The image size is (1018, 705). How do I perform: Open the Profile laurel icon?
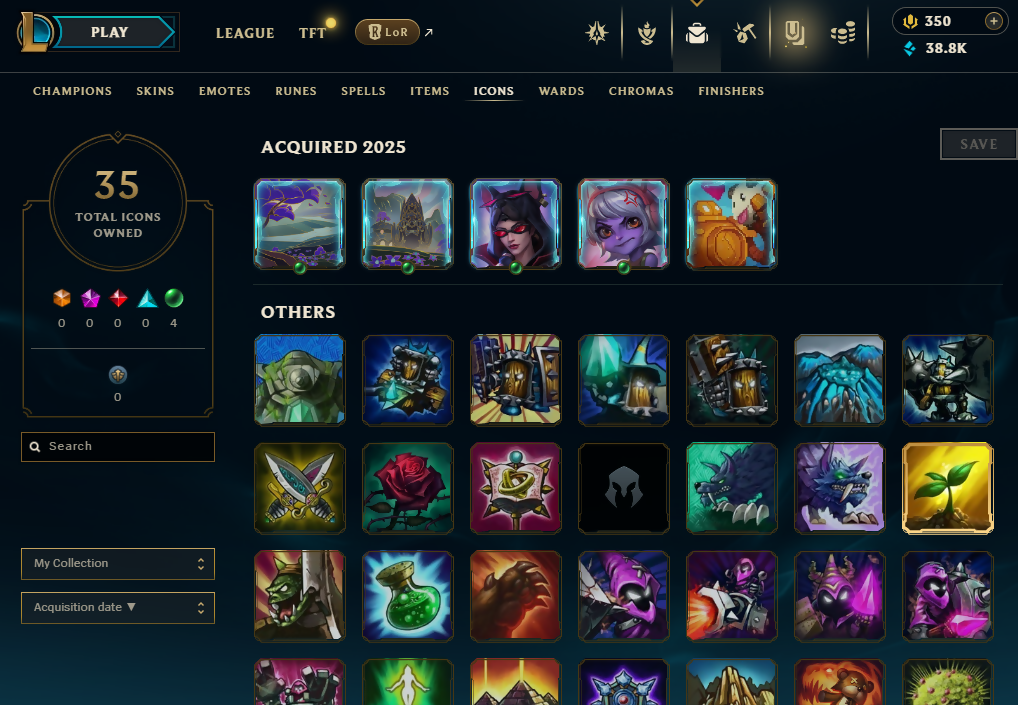647,33
